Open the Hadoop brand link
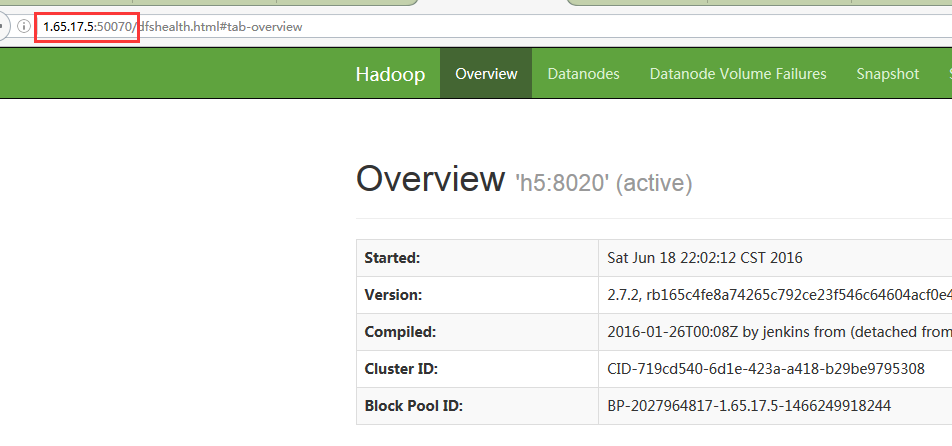 390,74
